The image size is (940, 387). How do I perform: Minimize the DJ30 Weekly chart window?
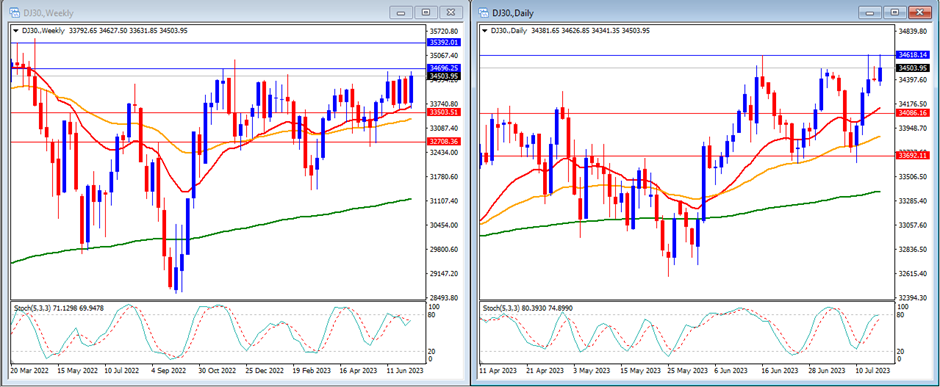pos(400,12)
